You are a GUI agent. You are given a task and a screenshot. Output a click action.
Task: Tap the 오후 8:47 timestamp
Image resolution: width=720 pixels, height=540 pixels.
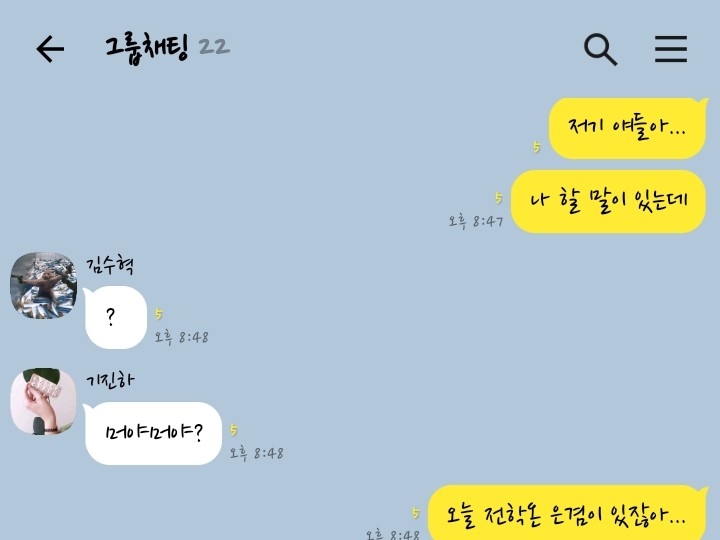click(x=476, y=222)
